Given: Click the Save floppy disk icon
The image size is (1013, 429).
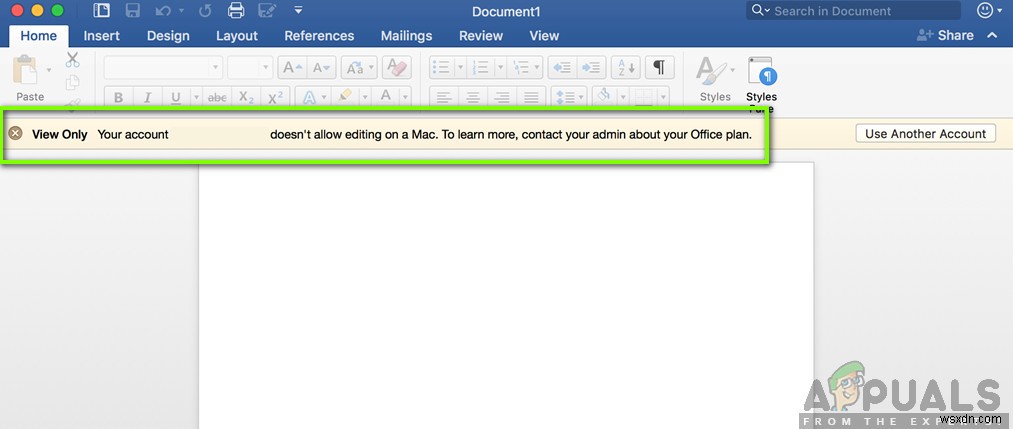Looking at the screenshot, I should [133, 10].
